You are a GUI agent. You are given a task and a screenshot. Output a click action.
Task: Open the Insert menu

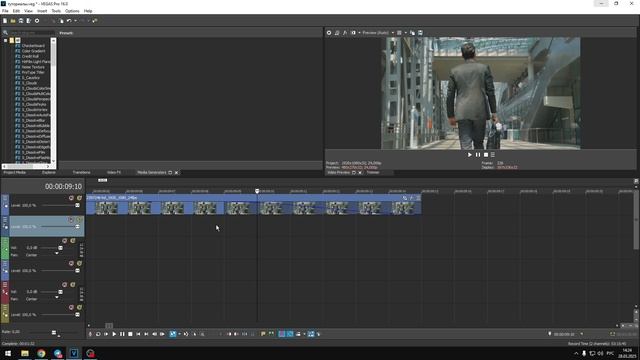(x=42, y=11)
